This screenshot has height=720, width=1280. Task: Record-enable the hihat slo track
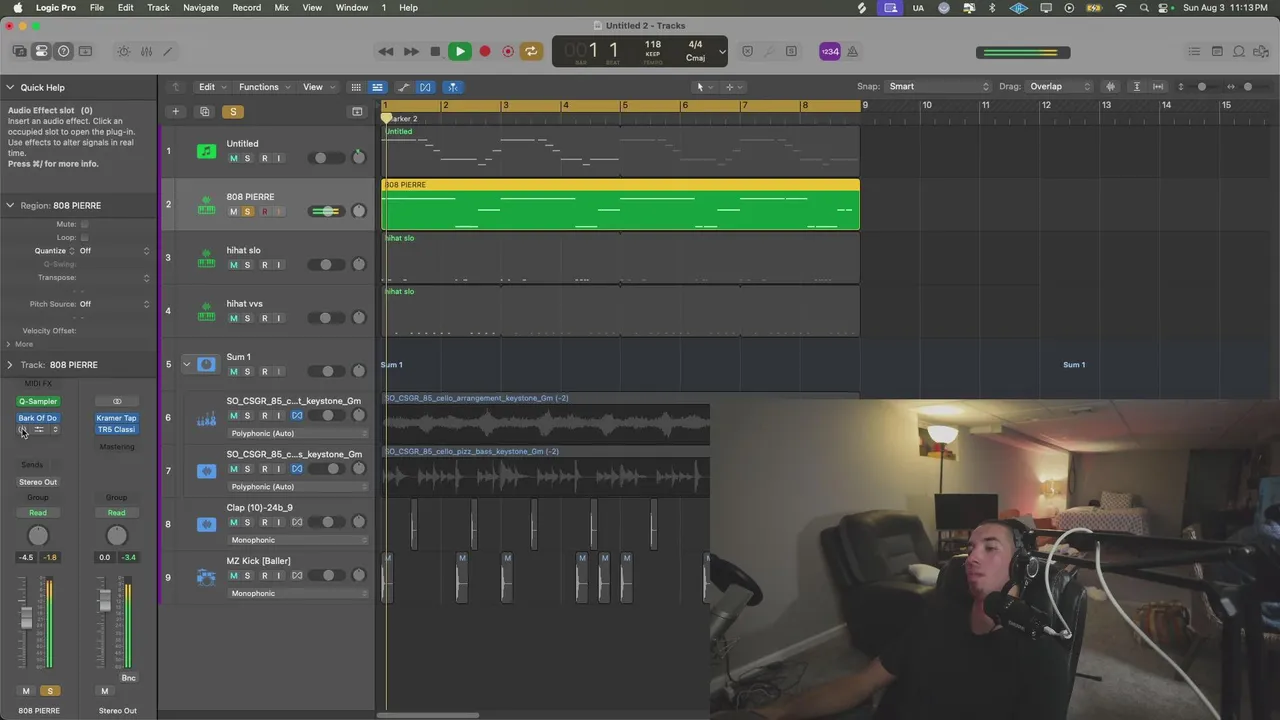point(264,265)
